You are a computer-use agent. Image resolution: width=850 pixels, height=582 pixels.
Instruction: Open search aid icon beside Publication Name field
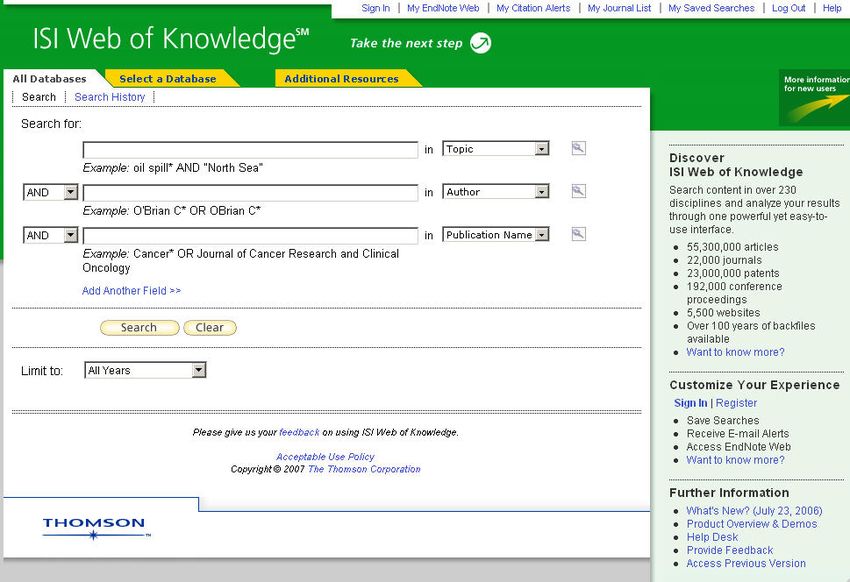(578, 234)
